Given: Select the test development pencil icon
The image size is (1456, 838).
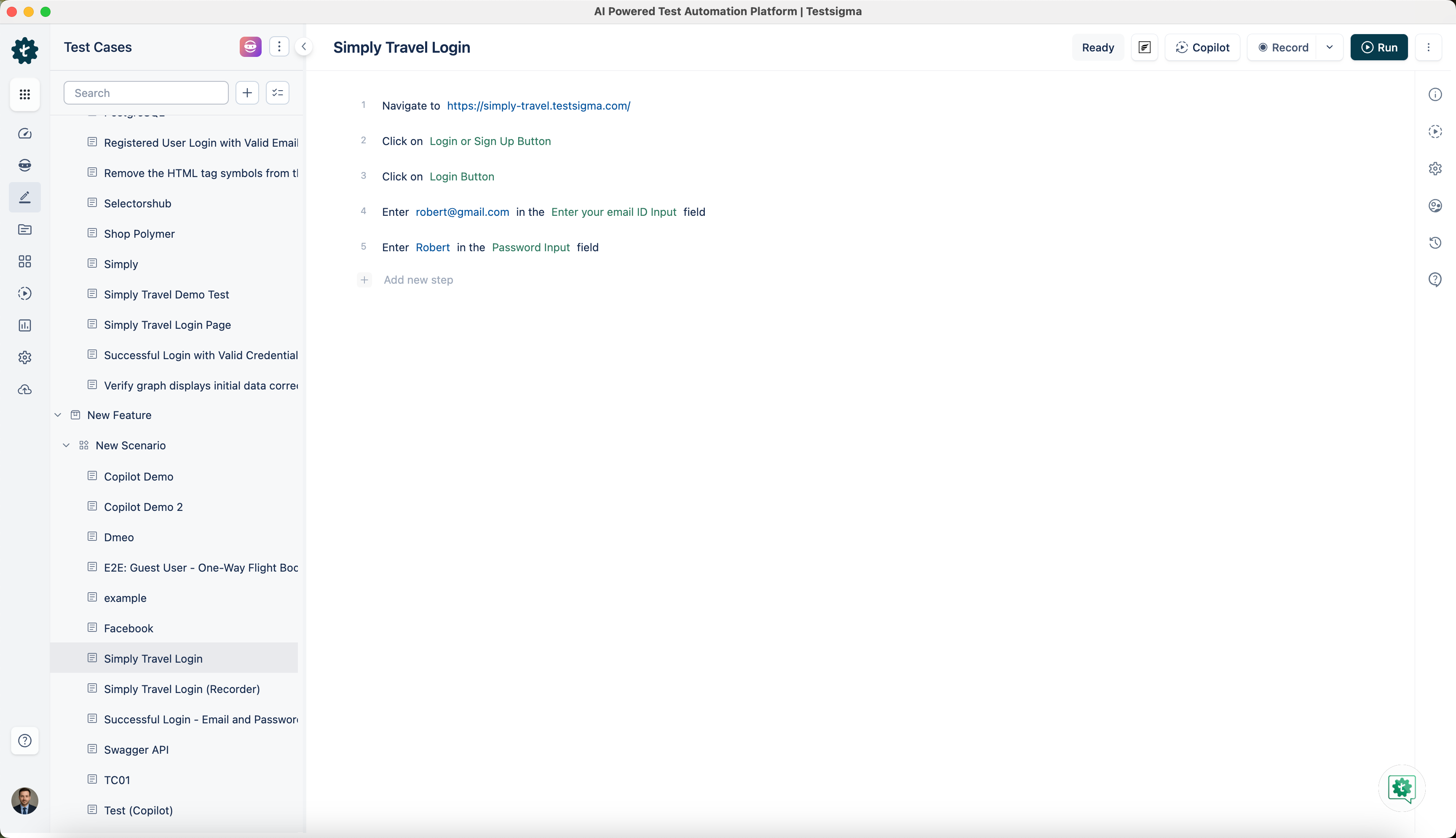Looking at the screenshot, I should tap(25, 197).
